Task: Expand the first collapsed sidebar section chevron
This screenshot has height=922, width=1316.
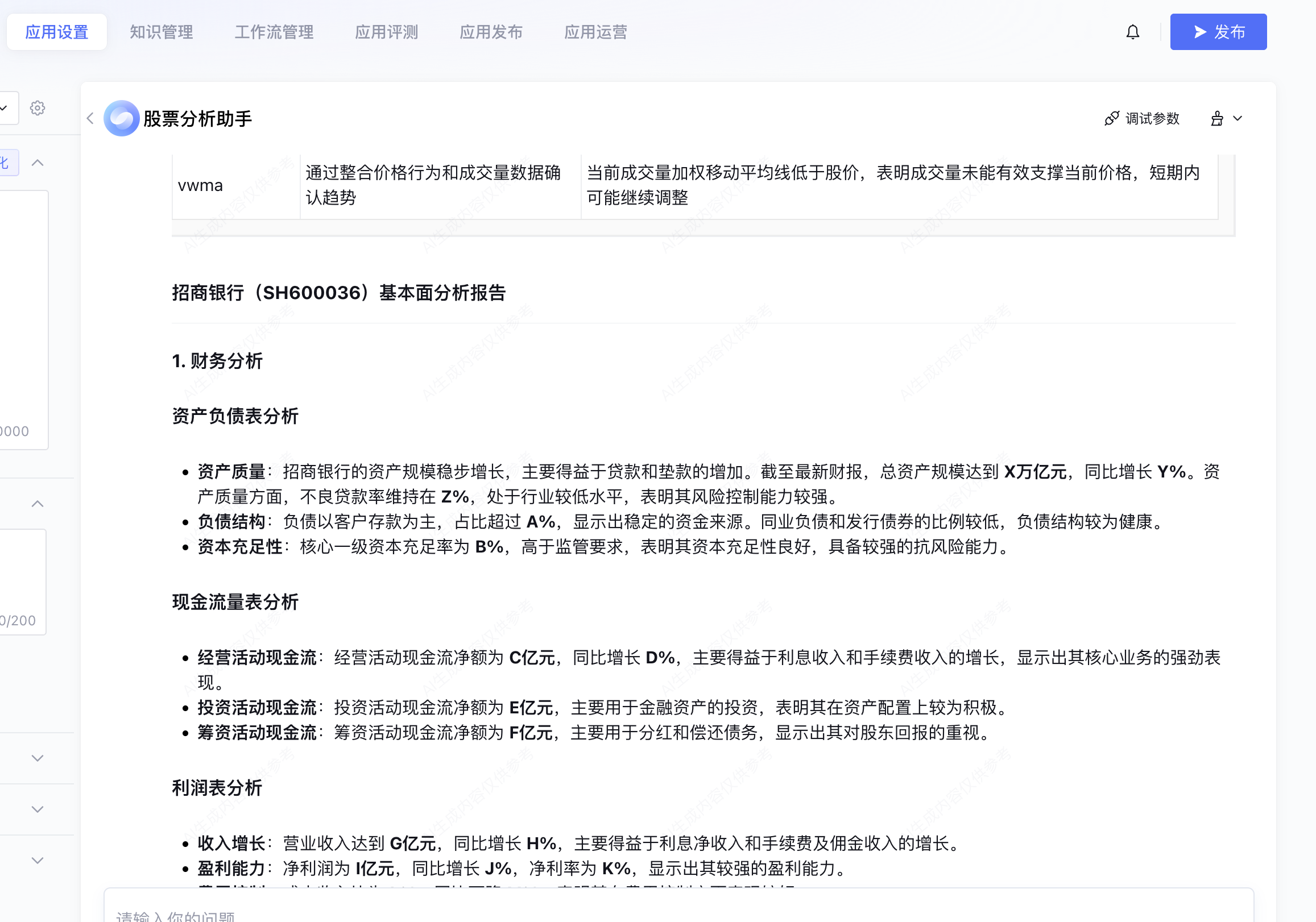Action: pyautogui.click(x=38, y=758)
